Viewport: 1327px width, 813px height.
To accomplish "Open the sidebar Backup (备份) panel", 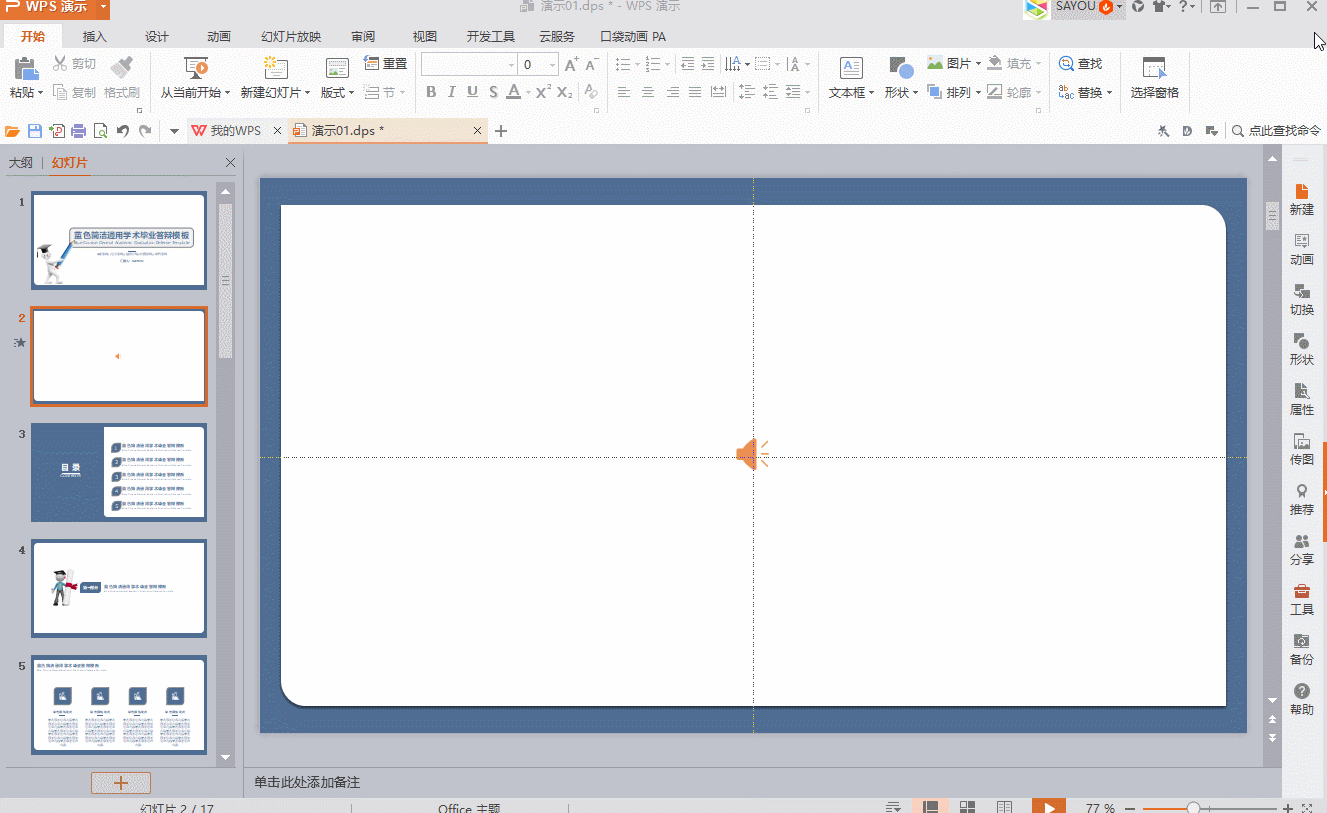I will coord(1301,649).
